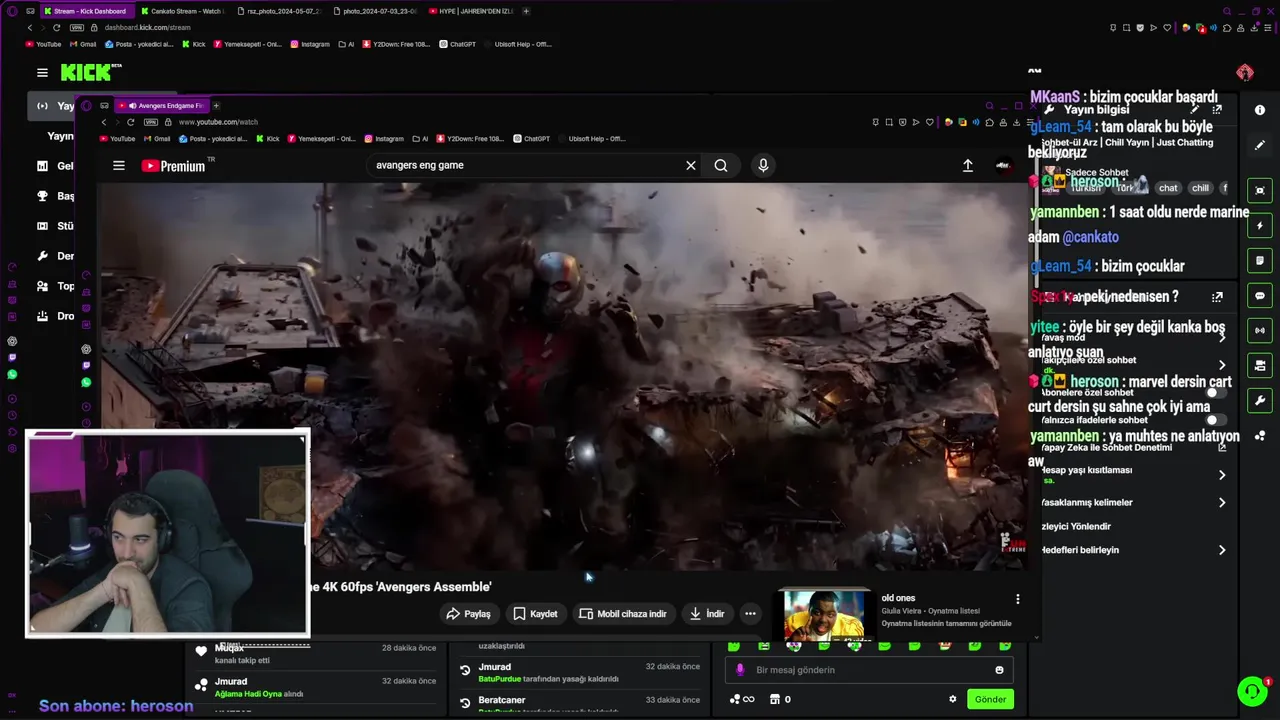Open ChatGPT bookmark in the YouTube window
This screenshot has width=1280, height=720.
(x=531, y=139)
